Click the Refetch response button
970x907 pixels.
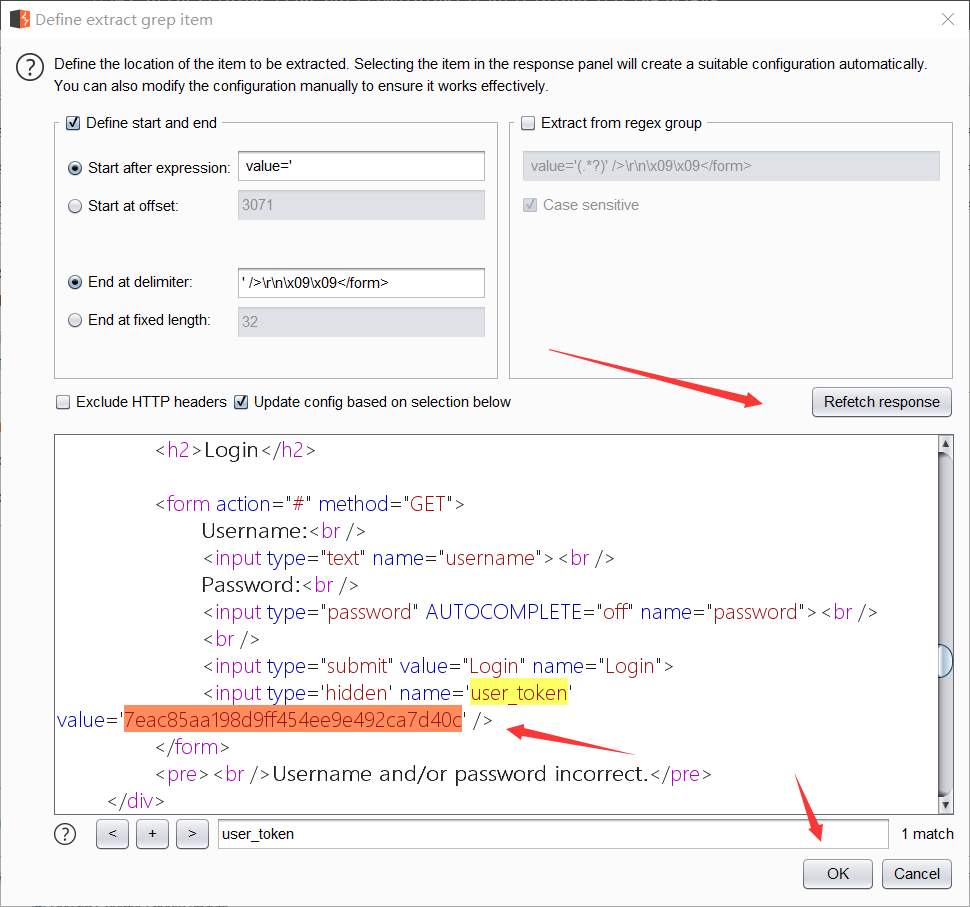point(881,402)
